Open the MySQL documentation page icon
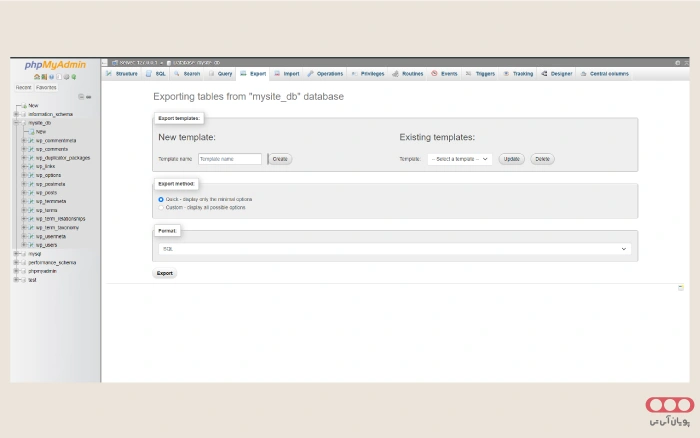This screenshot has height=438, width=700. point(58,77)
